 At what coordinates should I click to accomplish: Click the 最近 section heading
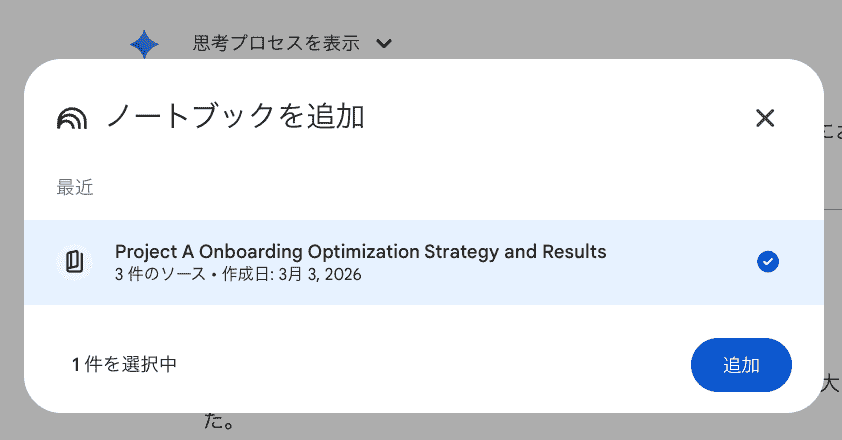(x=75, y=187)
